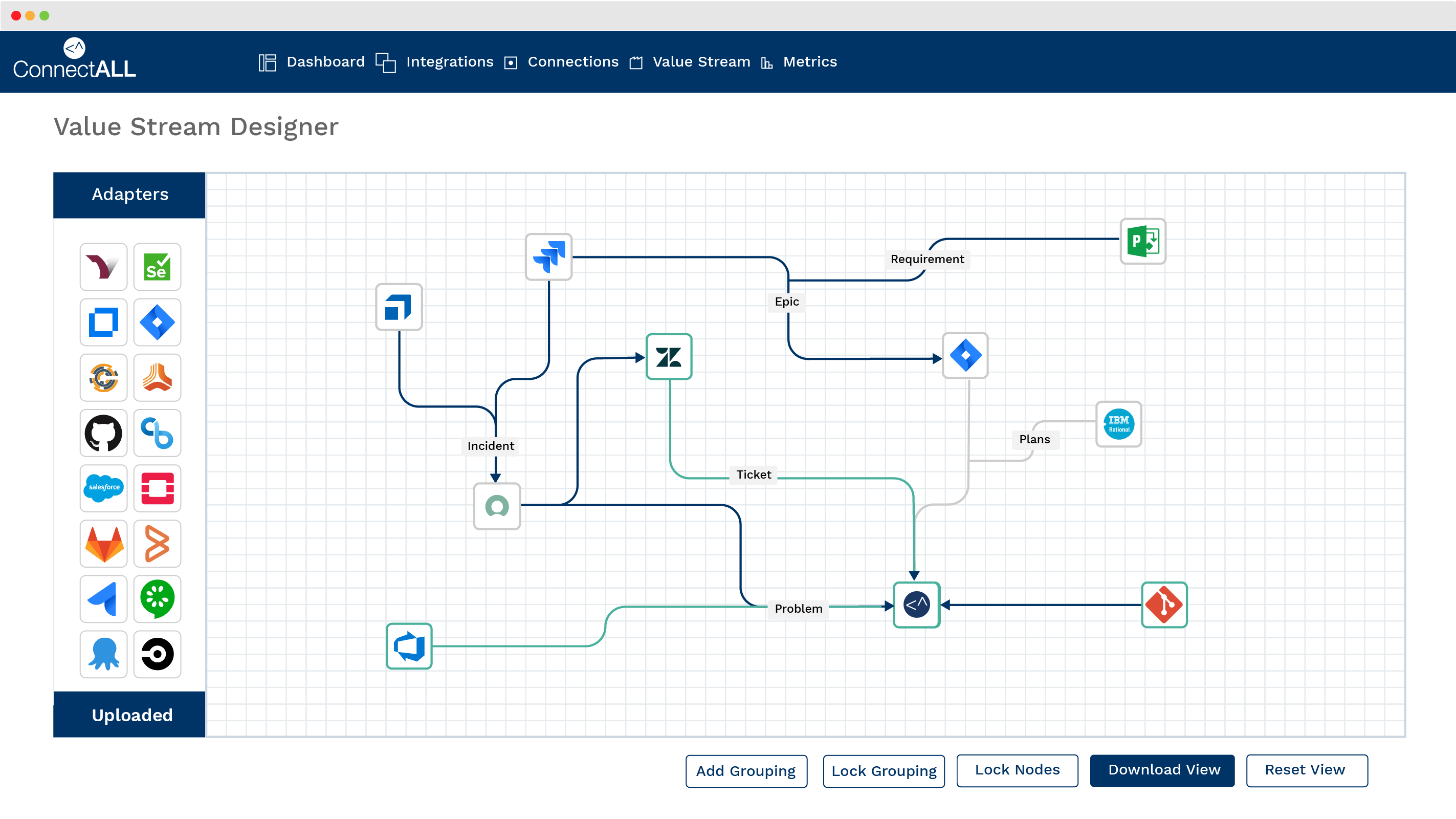Select the IBM Rational node
The height and width of the screenshot is (819, 1456).
click(x=1118, y=424)
